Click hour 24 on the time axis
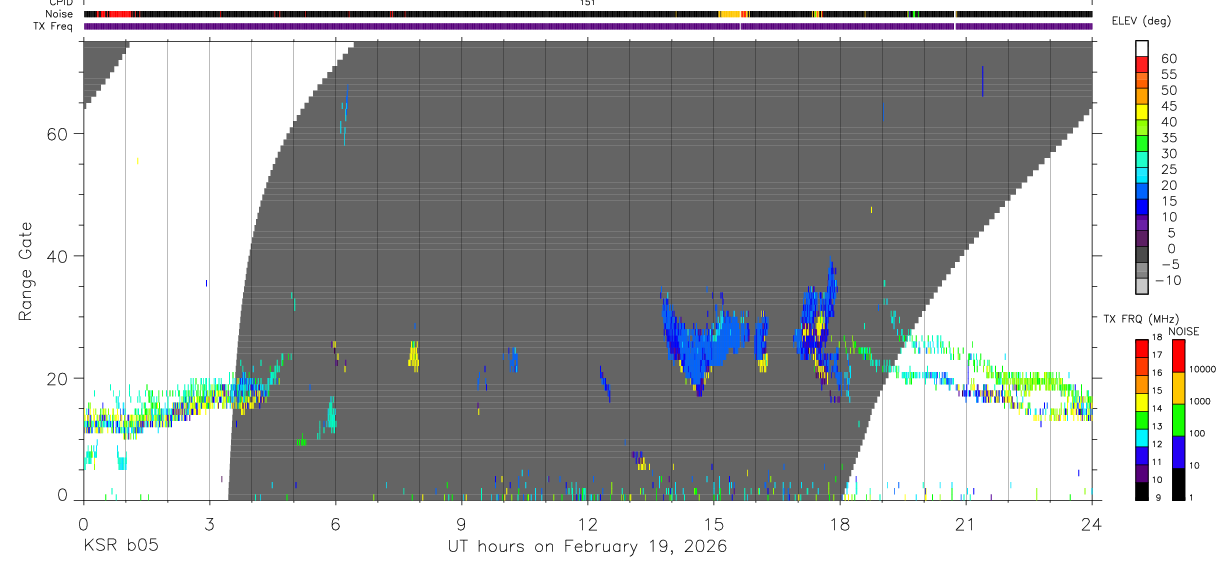 coord(1092,523)
